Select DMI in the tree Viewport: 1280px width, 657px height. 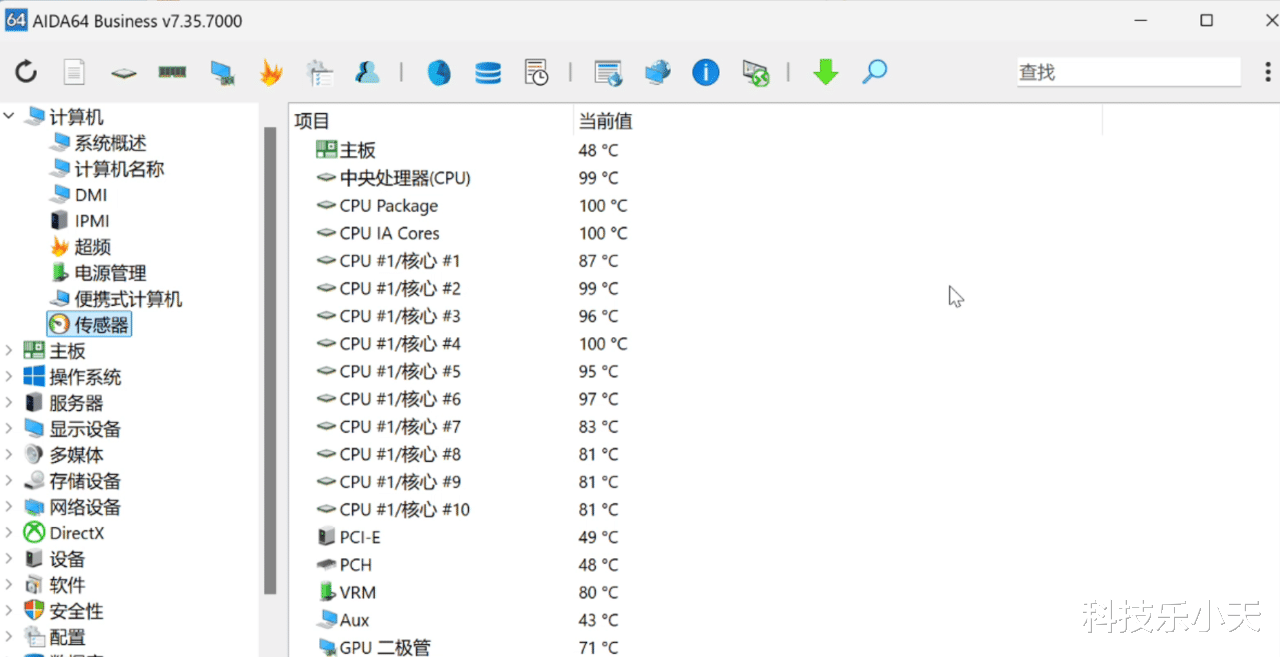tap(91, 195)
